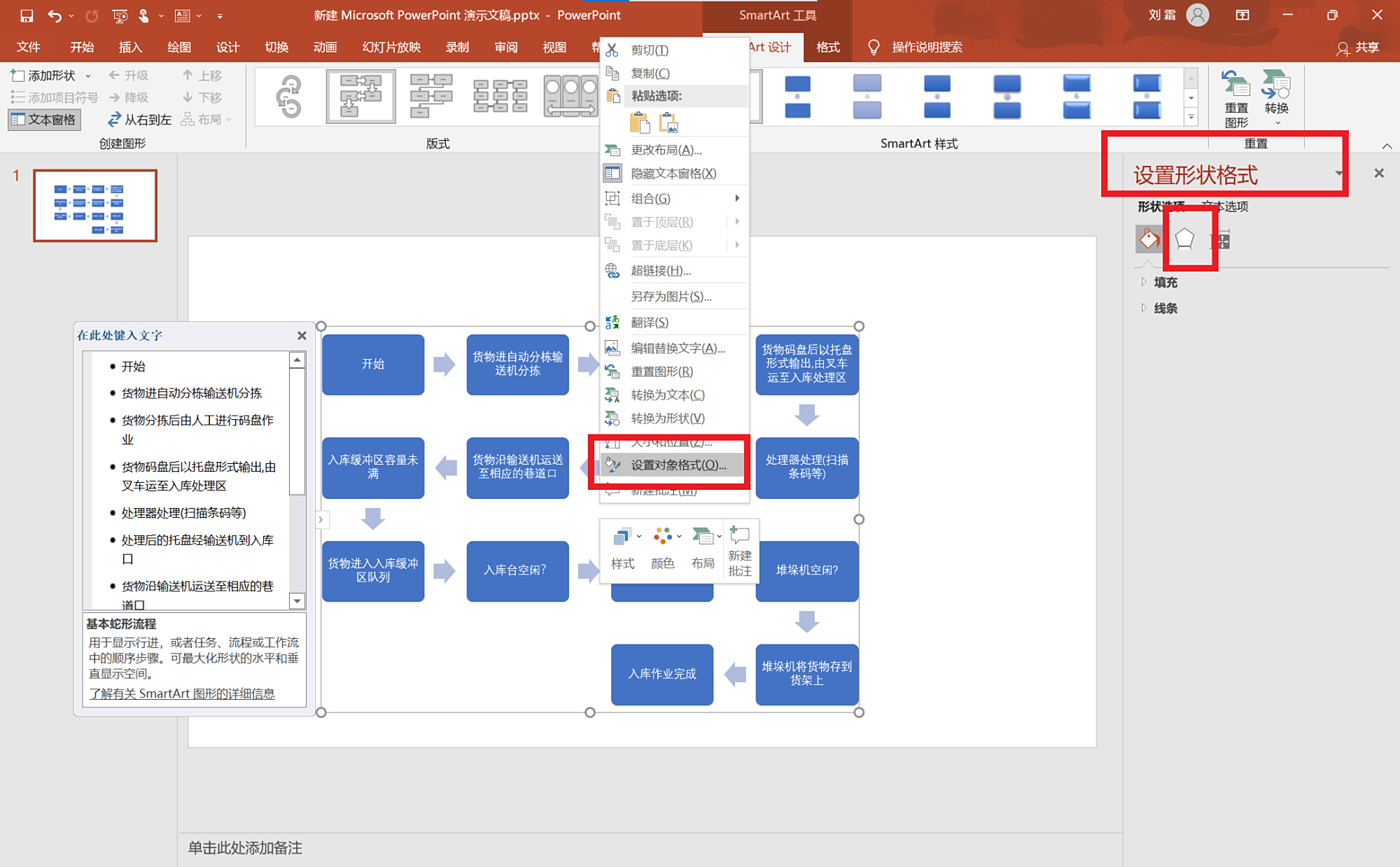1400x867 pixels.
Task: Select the circular flow layout thumbnail
Action: (289, 96)
